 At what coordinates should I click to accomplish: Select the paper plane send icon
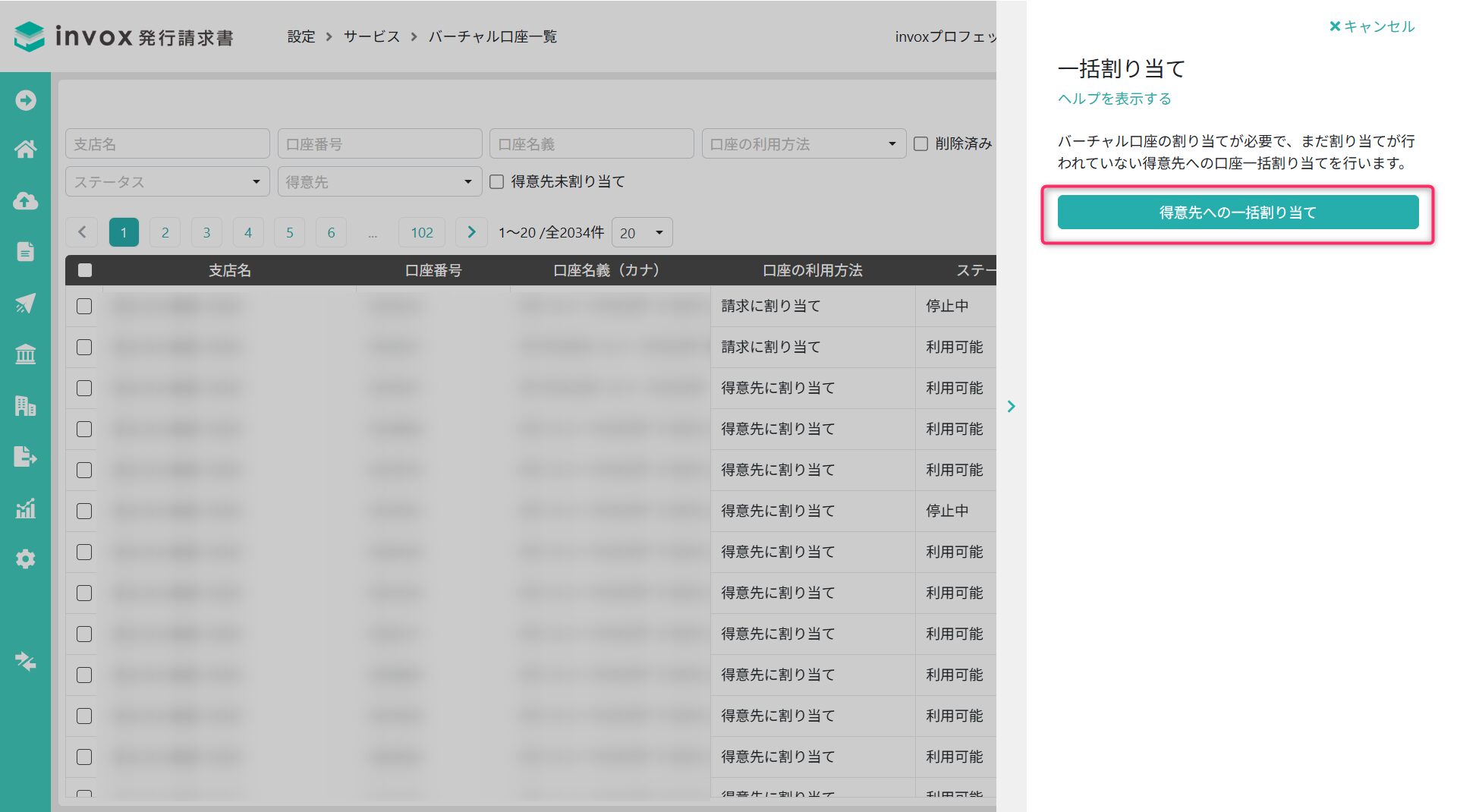pos(25,304)
